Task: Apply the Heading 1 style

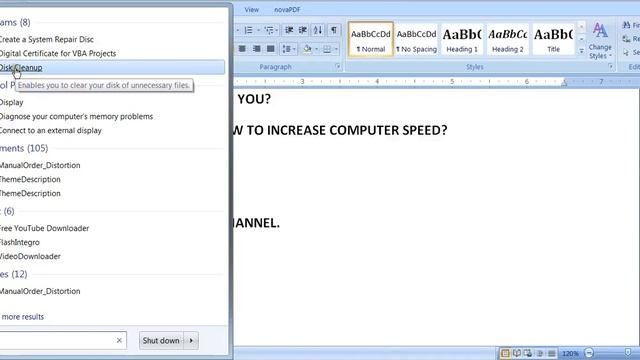Action: pos(462,39)
